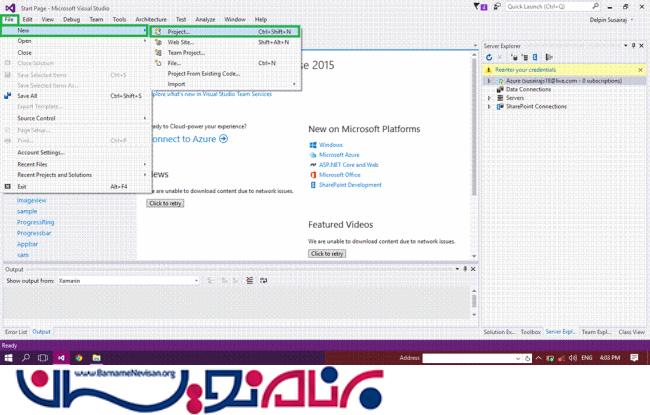The width and height of the screenshot is (650, 415).
Task: Click the Output panel vertical scrollbar
Action: point(474,303)
